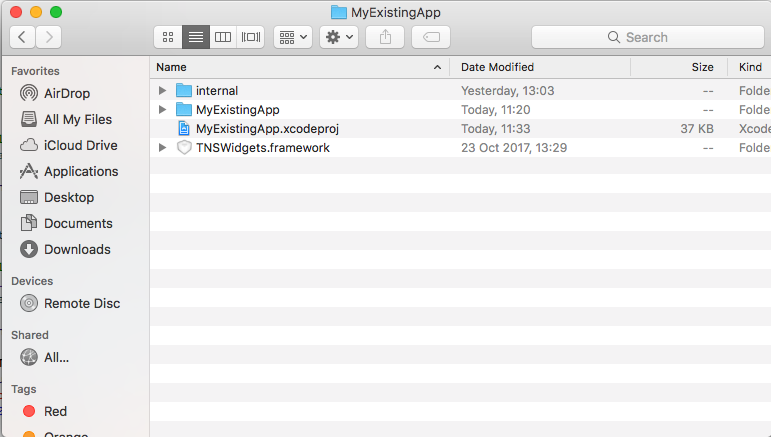The image size is (771, 437).
Task: Click the Remote Disc icon
Action: [29, 303]
